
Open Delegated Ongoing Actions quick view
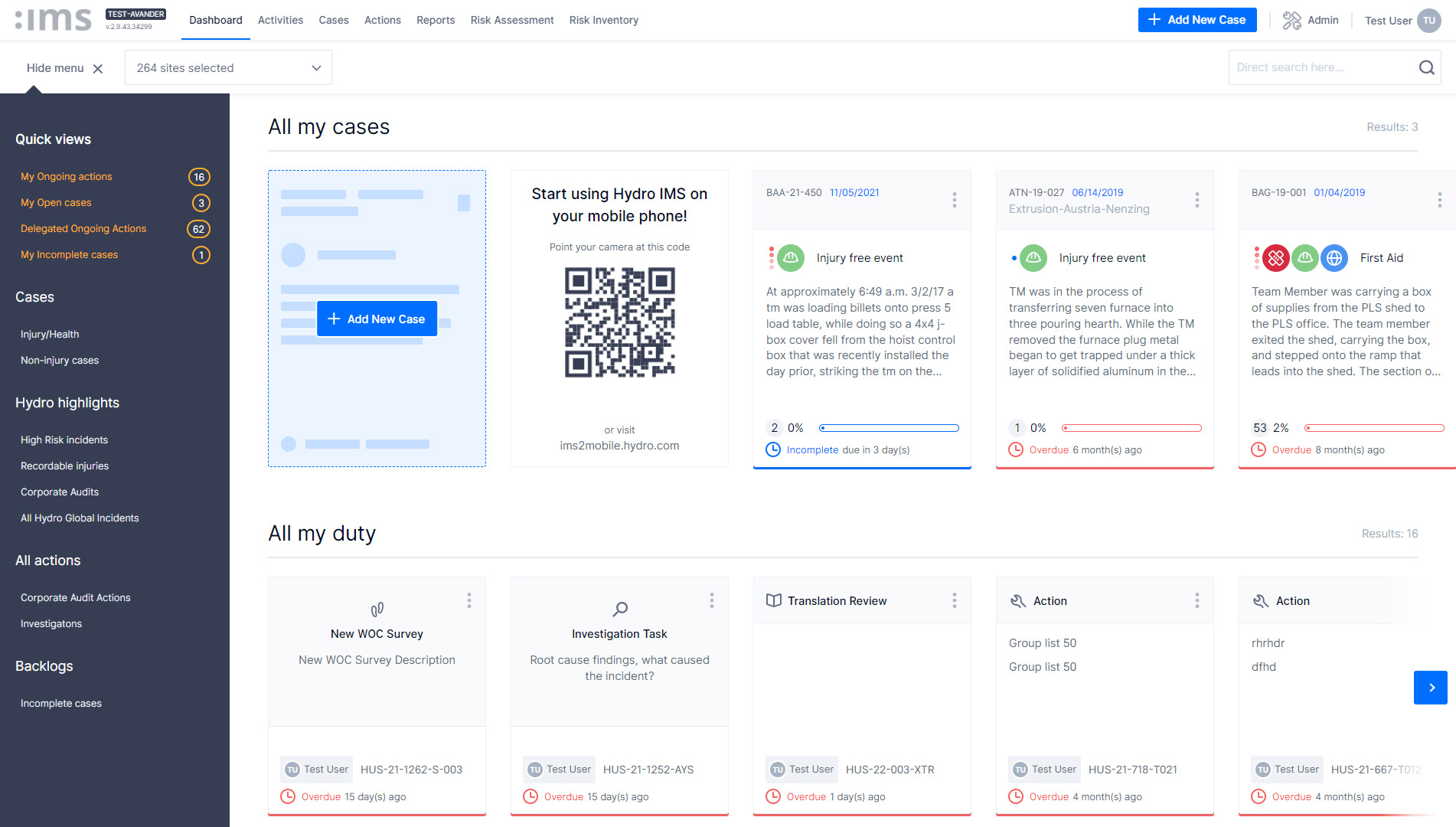(x=83, y=228)
